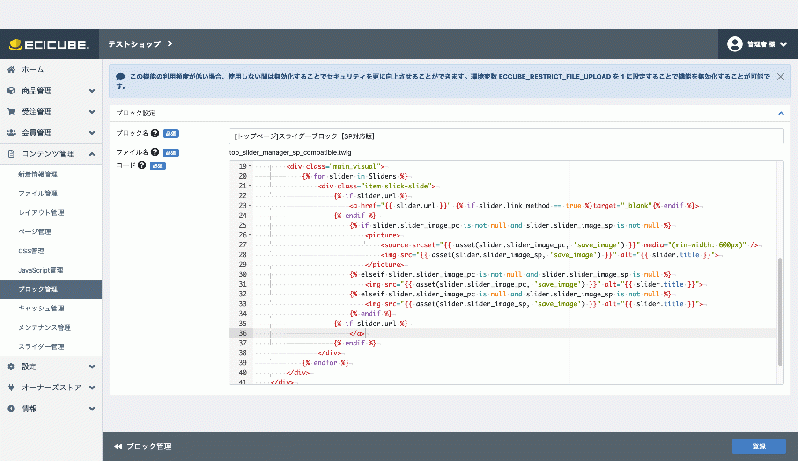Click the ブロック名 input field
The height and width of the screenshot is (461, 798).
tap(506, 136)
